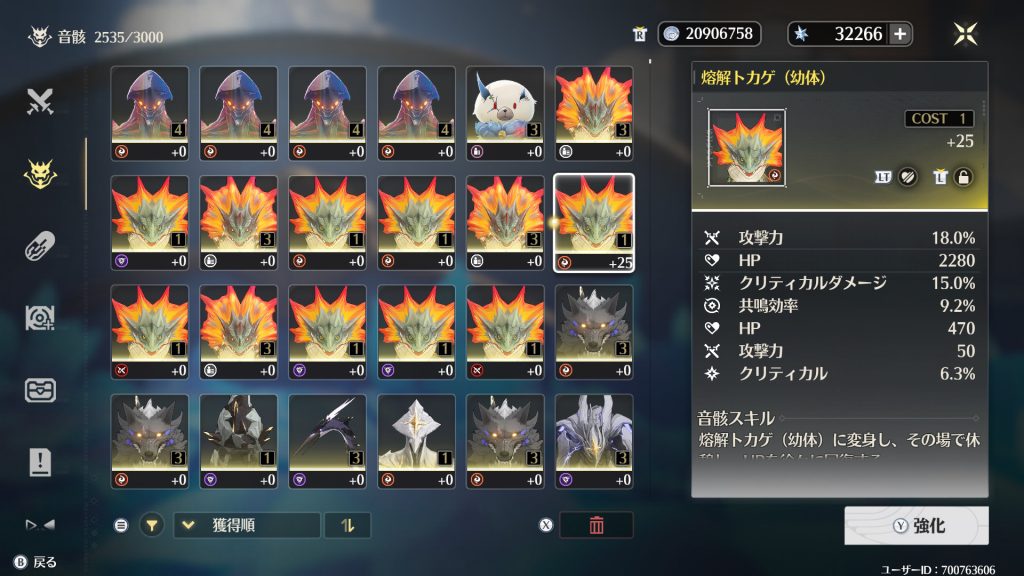The image size is (1024, 576).
Task: Click the red trash bulk delete button
Action: coord(596,525)
